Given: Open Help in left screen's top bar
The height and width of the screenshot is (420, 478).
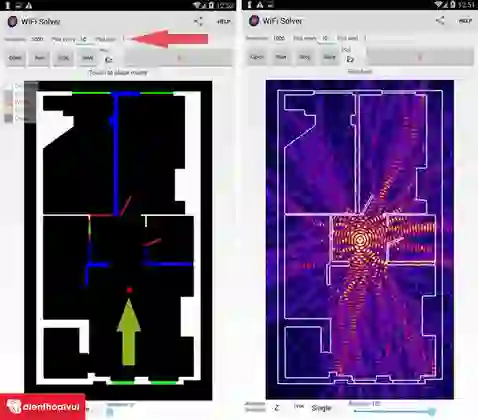Looking at the screenshot, I should pyautogui.click(x=224, y=22).
